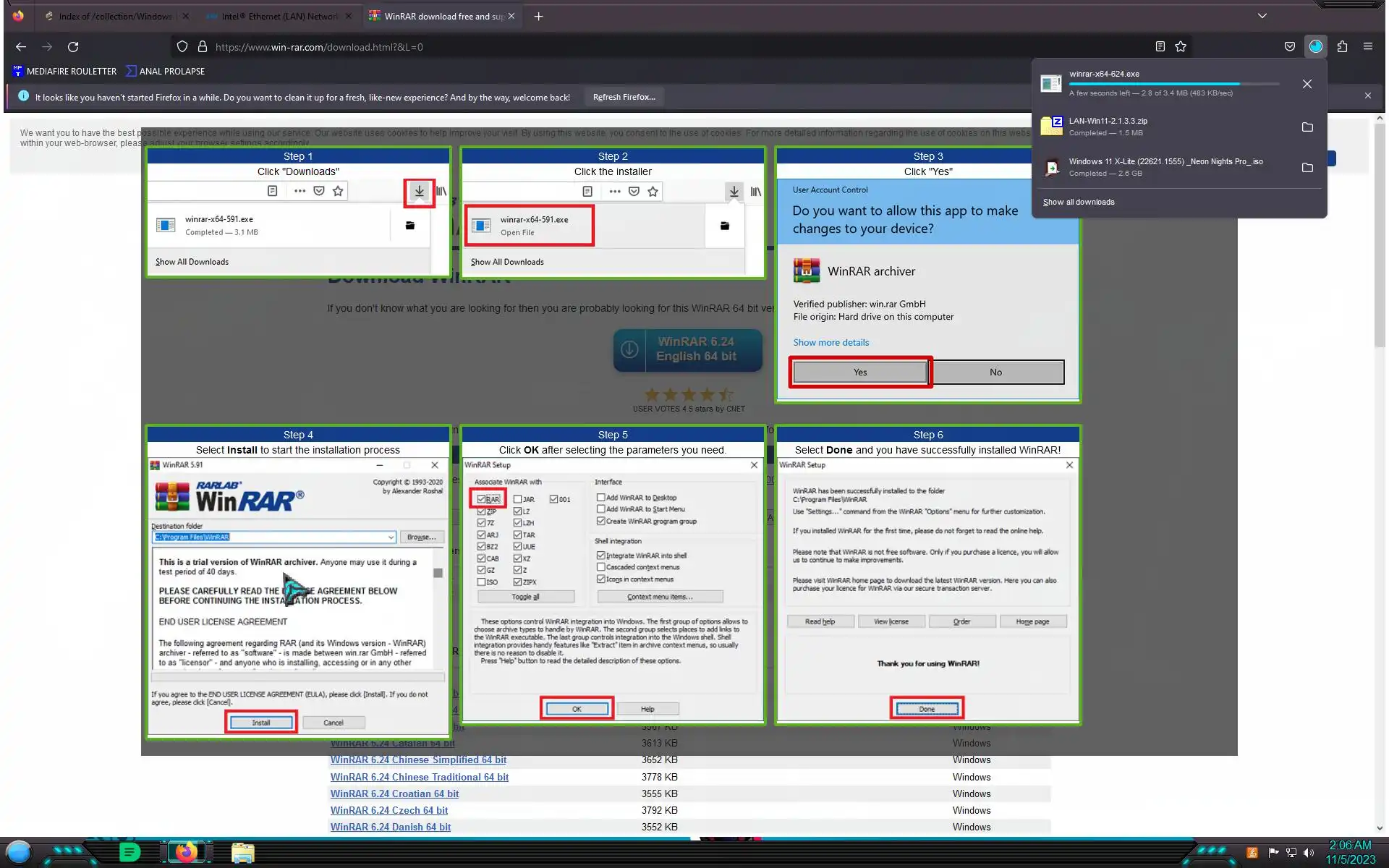This screenshot has height=868, width=1389.
Task: Click the Refresh Firefox button
Action: pos(624,97)
